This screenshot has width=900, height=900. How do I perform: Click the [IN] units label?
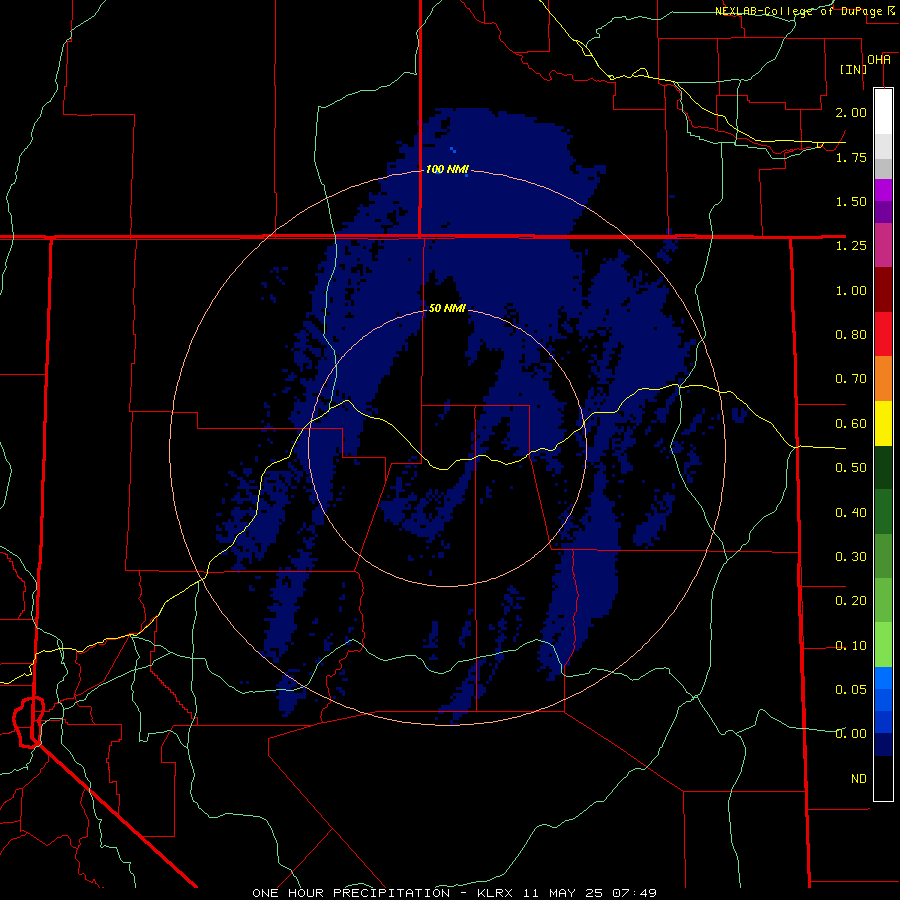[853, 69]
